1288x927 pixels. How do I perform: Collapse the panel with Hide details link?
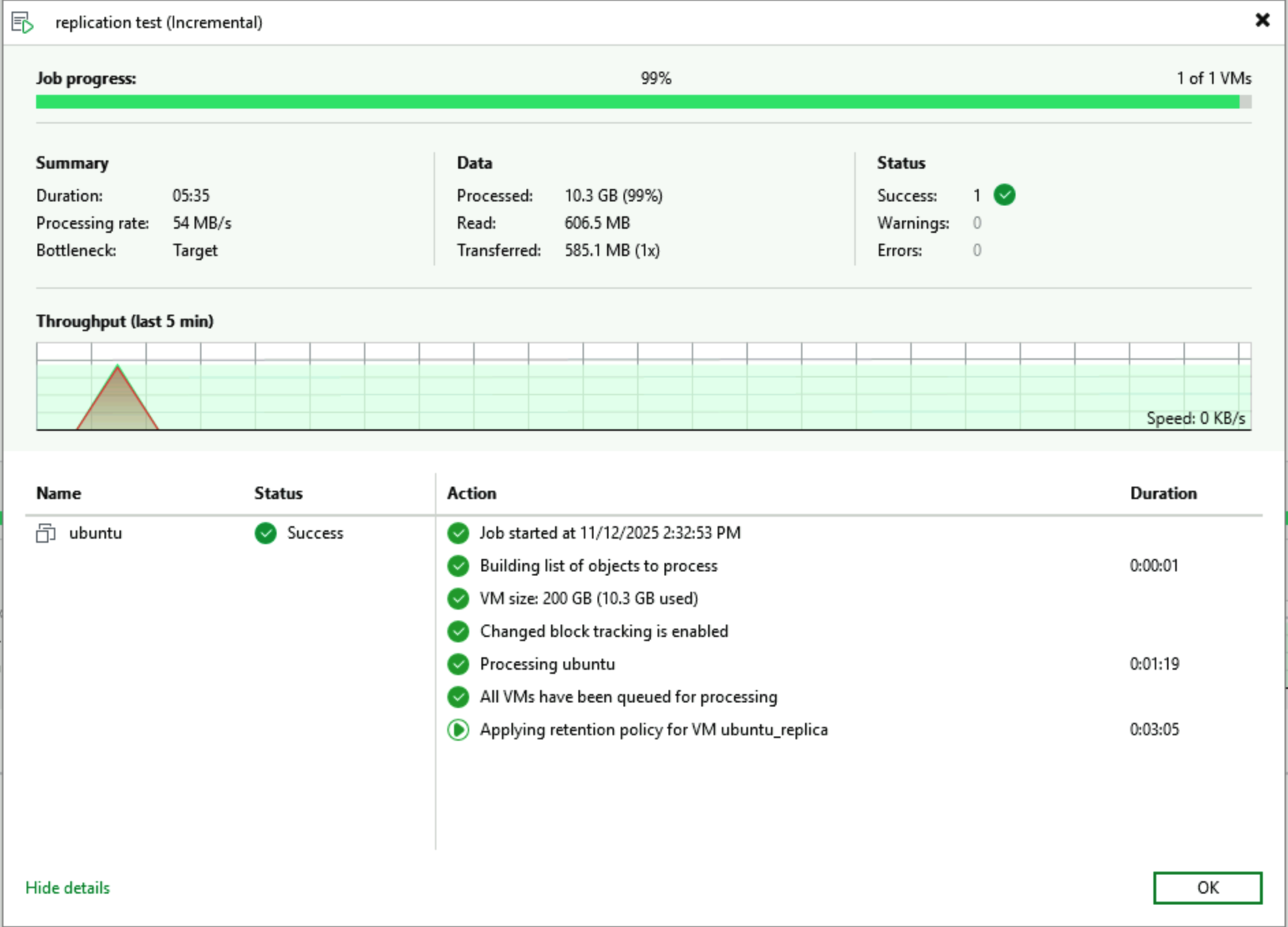click(x=68, y=887)
